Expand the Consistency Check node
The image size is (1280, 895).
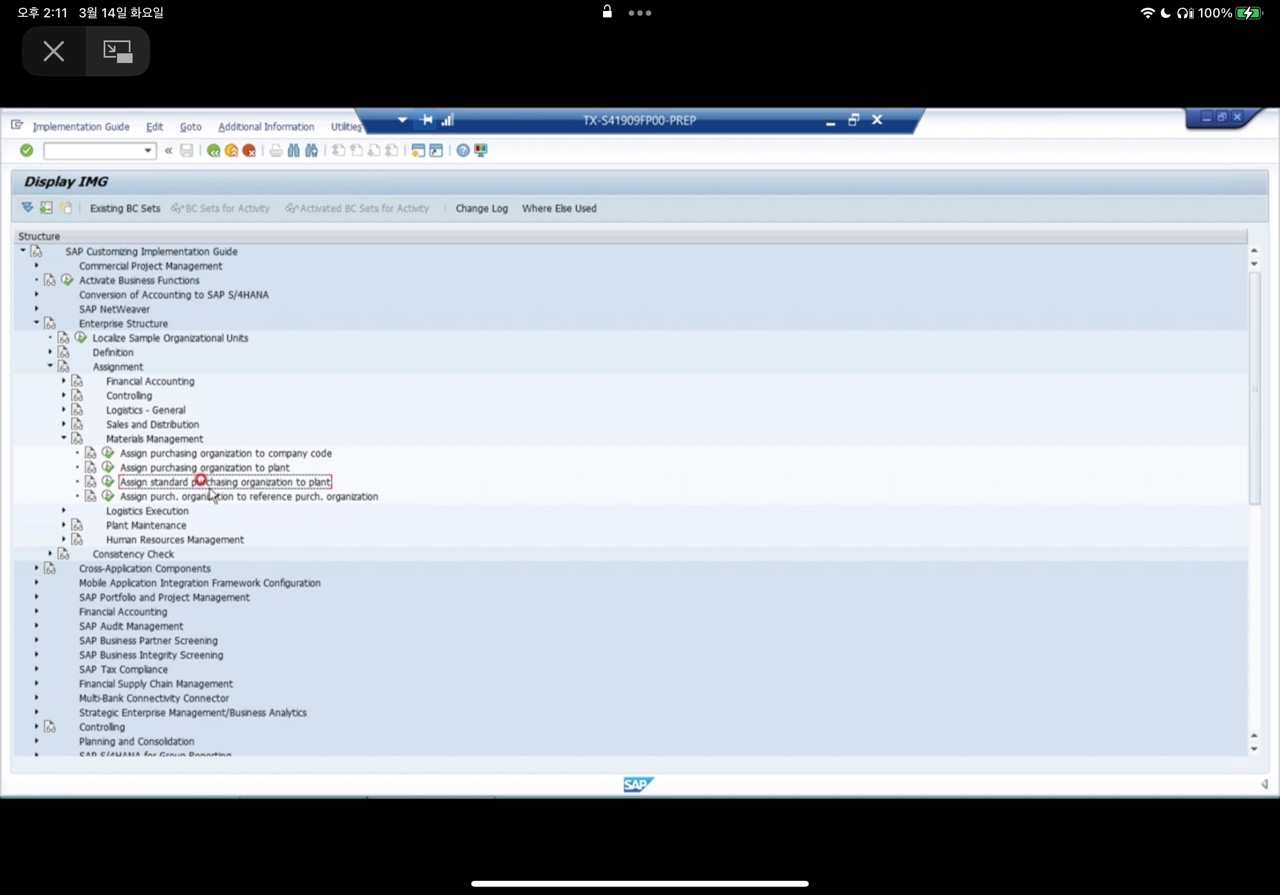click(x=51, y=554)
